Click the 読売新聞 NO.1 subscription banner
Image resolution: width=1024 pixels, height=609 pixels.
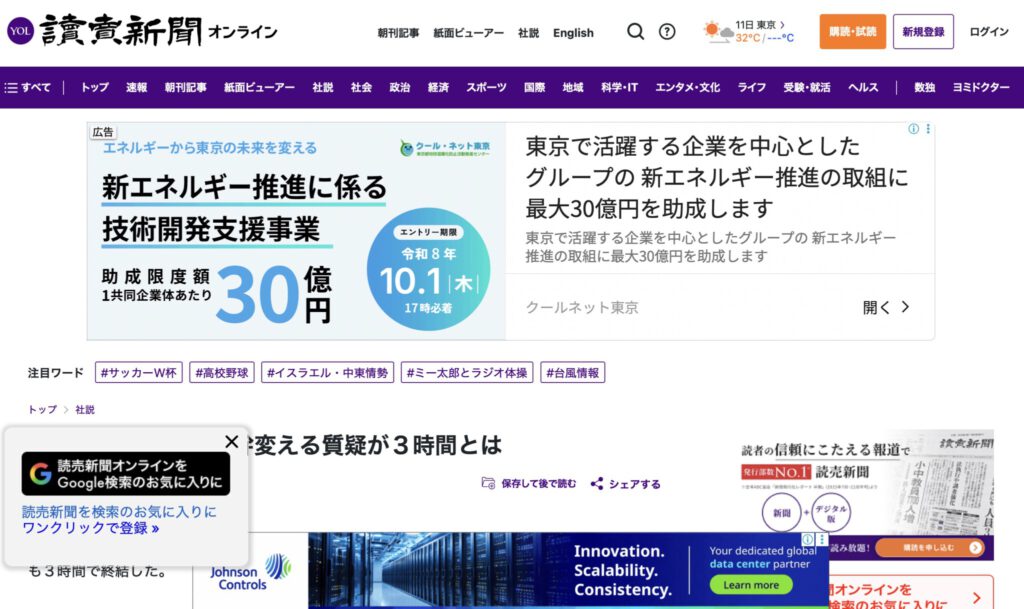(x=867, y=495)
